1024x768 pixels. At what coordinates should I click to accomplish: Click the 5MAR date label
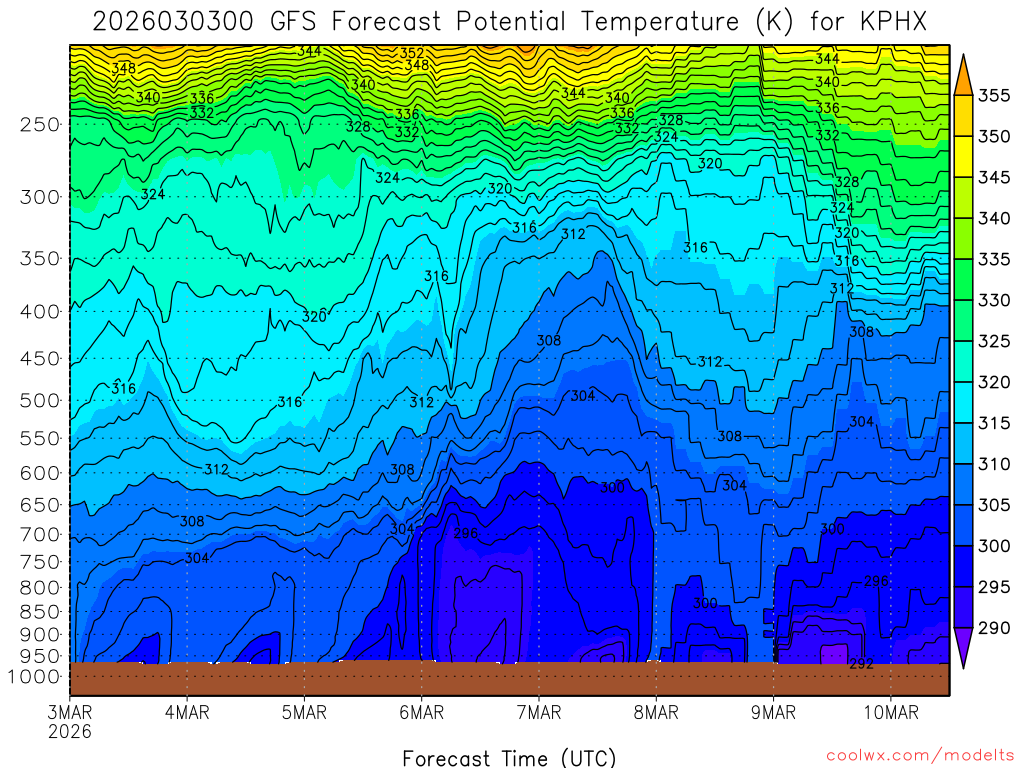[x=304, y=712]
